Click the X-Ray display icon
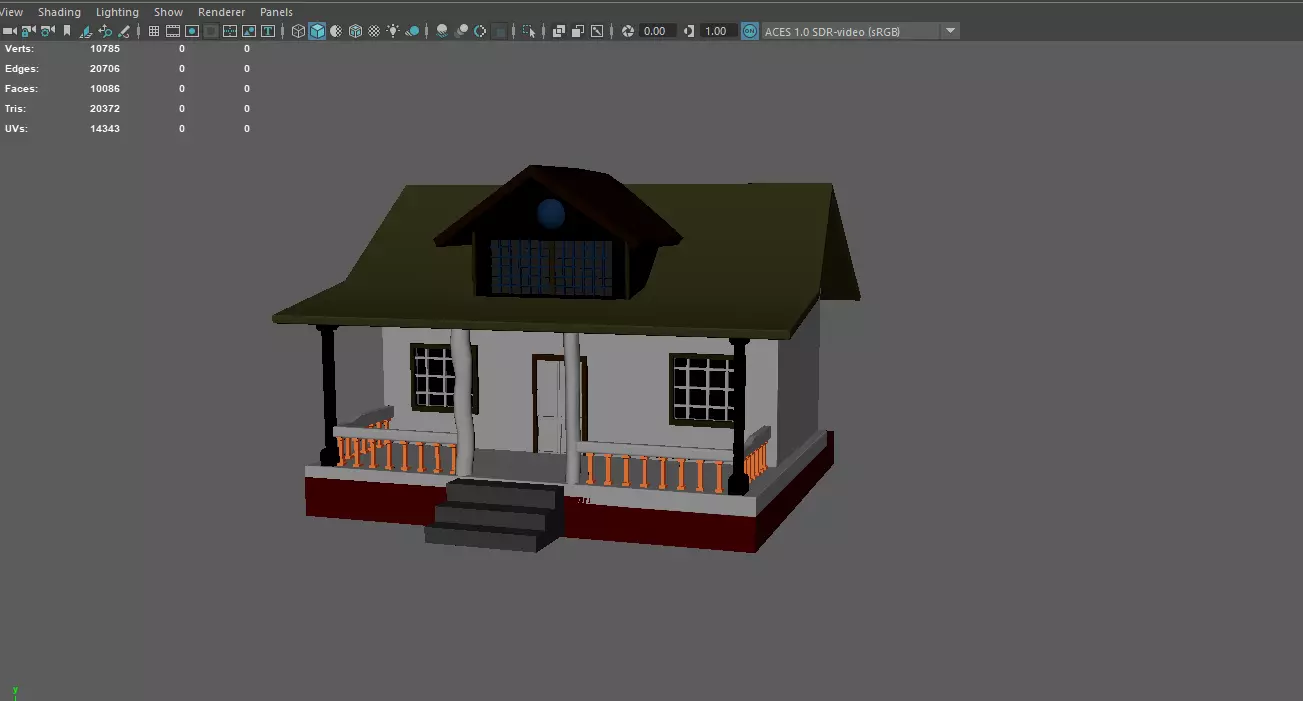1303x701 pixels. click(x=559, y=31)
